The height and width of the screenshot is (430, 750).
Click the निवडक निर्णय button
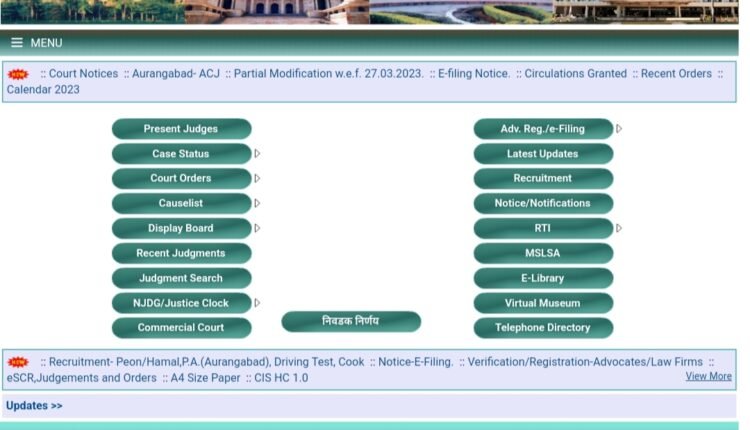[350, 321]
